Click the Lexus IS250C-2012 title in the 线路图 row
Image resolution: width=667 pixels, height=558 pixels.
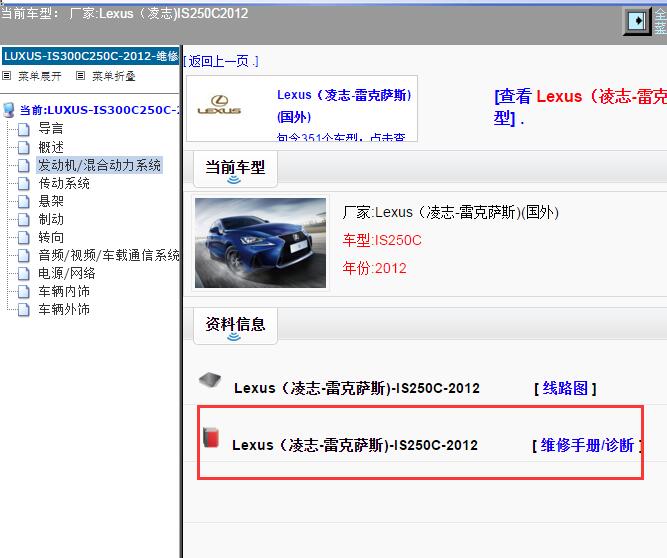coord(356,388)
